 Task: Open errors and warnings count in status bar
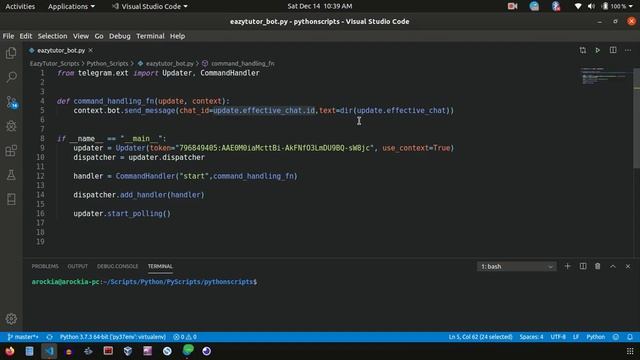pyautogui.click(x=185, y=337)
